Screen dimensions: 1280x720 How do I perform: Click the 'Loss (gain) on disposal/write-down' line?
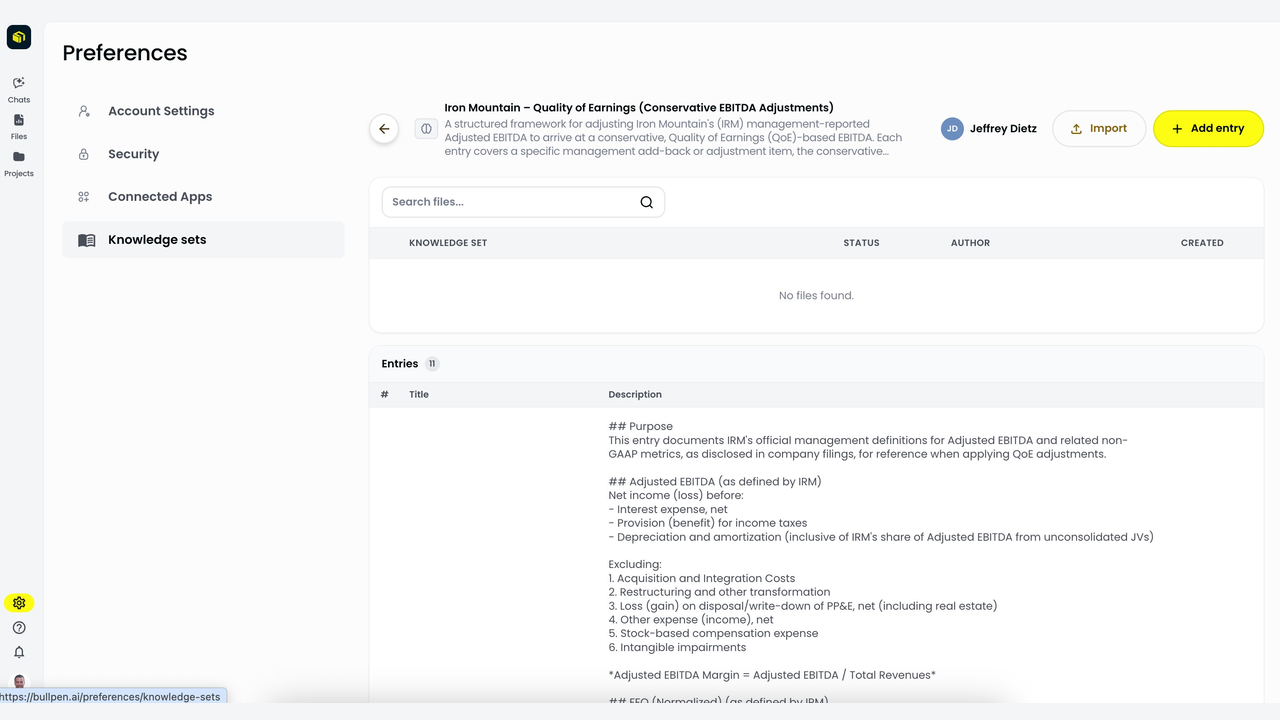(803, 606)
